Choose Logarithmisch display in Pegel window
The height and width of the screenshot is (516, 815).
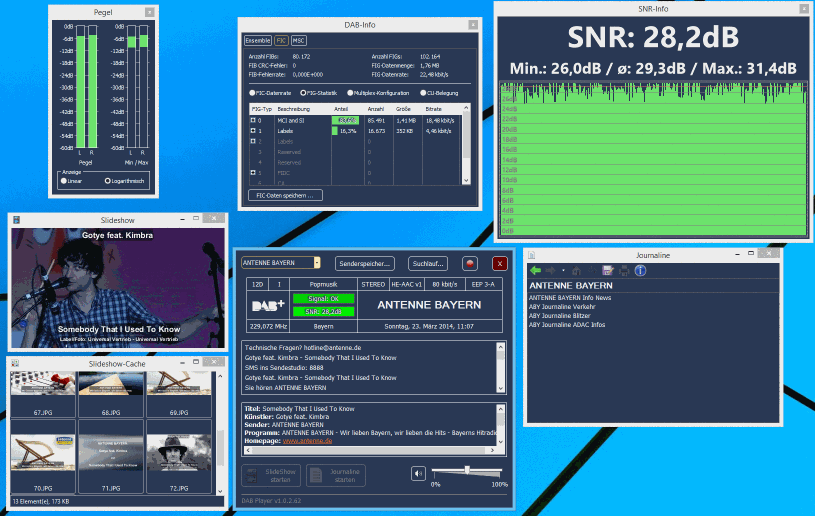(x=108, y=181)
